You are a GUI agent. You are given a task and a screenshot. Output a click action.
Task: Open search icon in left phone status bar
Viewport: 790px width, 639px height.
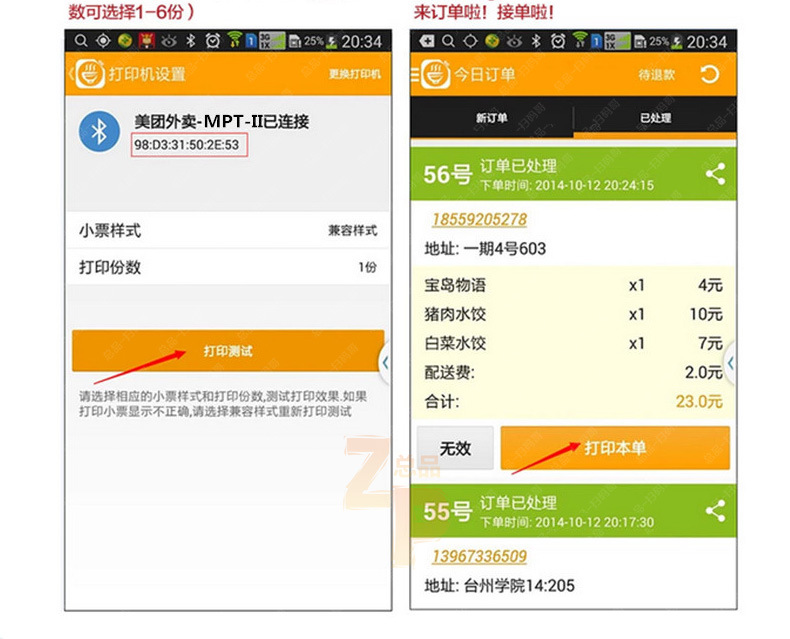pos(81,41)
